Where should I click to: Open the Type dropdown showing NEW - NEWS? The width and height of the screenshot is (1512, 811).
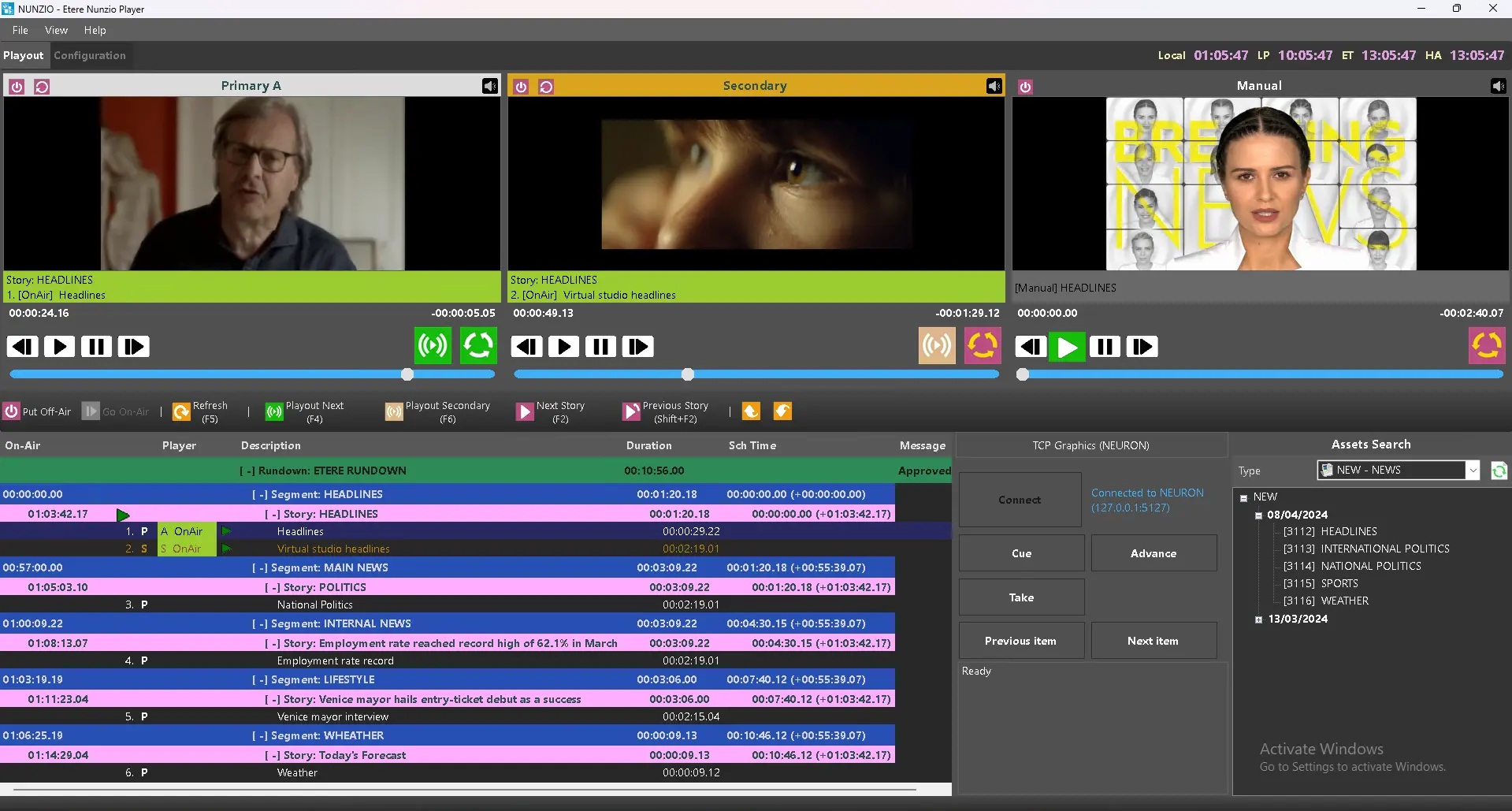pos(1472,471)
